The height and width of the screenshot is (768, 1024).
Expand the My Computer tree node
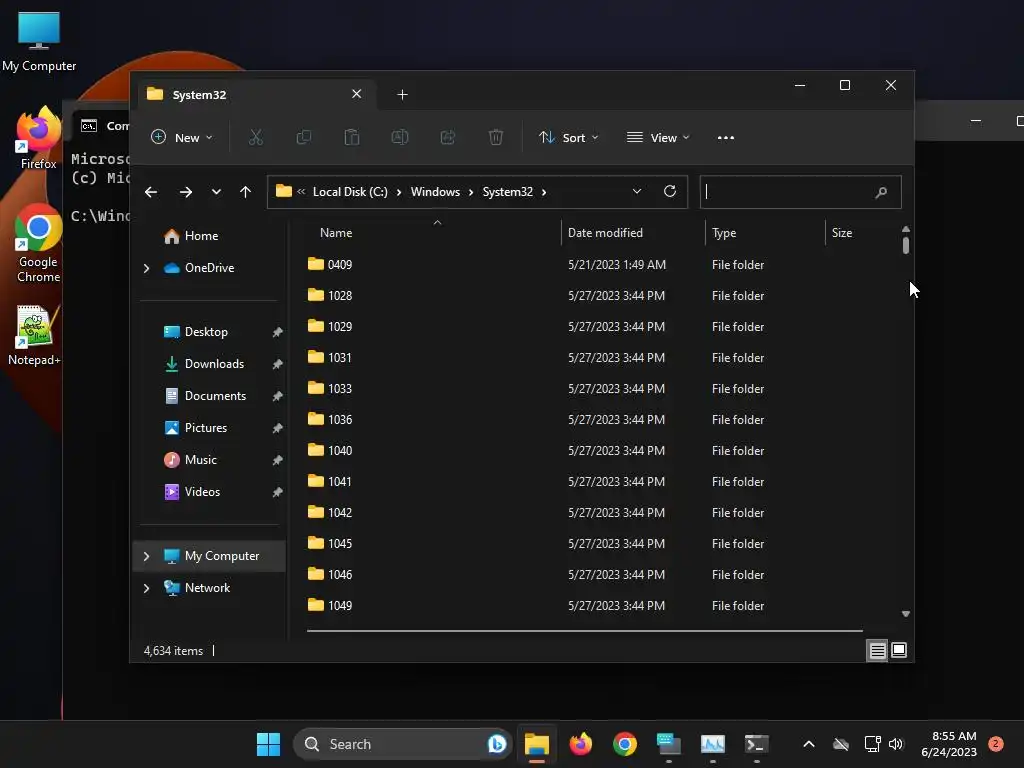coord(146,556)
